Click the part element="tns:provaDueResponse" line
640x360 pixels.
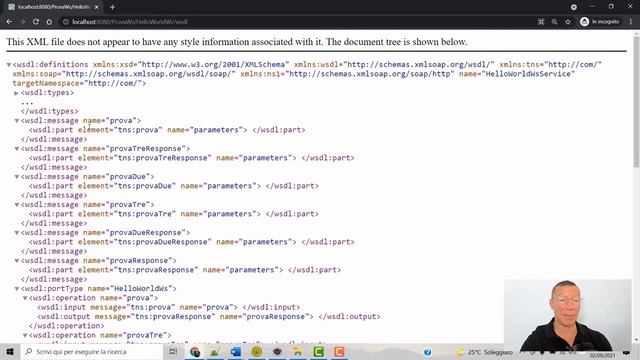tap(192, 242)
